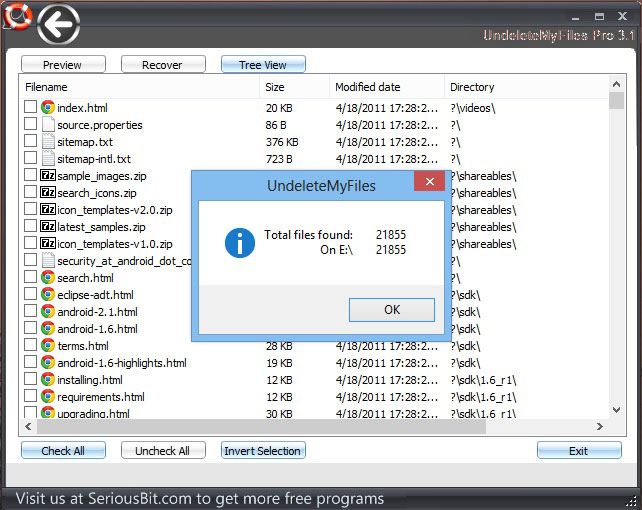Viewport: 642px width, 510px height.
Task: Click the vertical scrollbar up arrow
Action: point(617,84)
